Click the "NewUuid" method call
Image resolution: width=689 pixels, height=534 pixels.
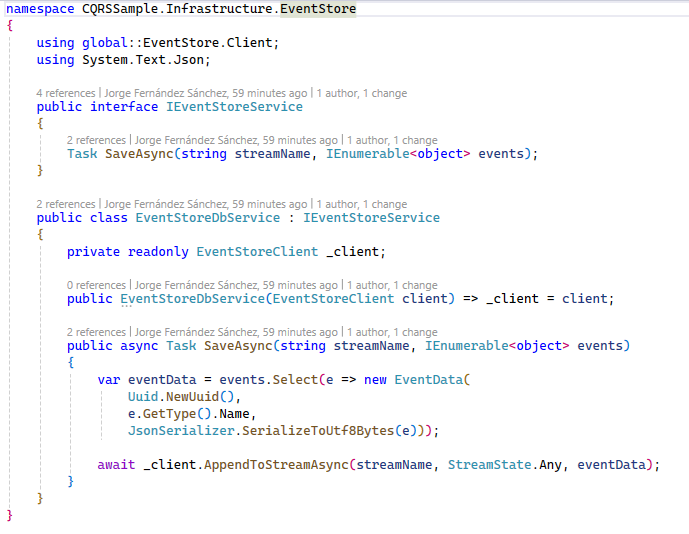click(x=192, y=397)
